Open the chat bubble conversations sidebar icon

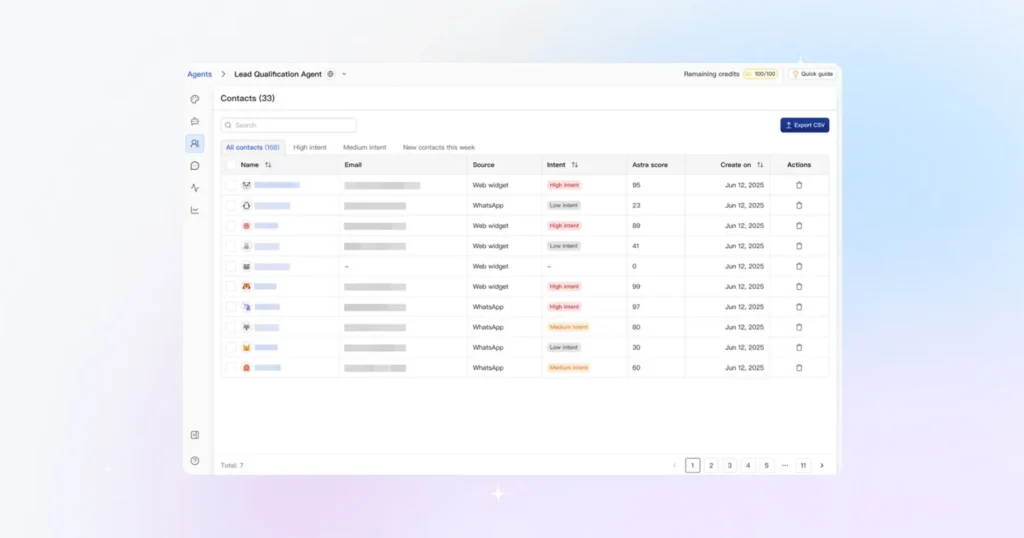[x=195, y=166]
